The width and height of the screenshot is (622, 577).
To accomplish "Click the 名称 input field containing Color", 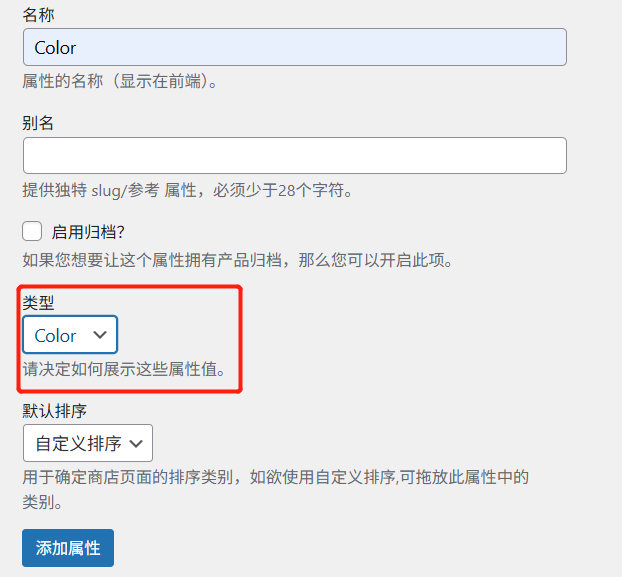I will pos(294,47).
